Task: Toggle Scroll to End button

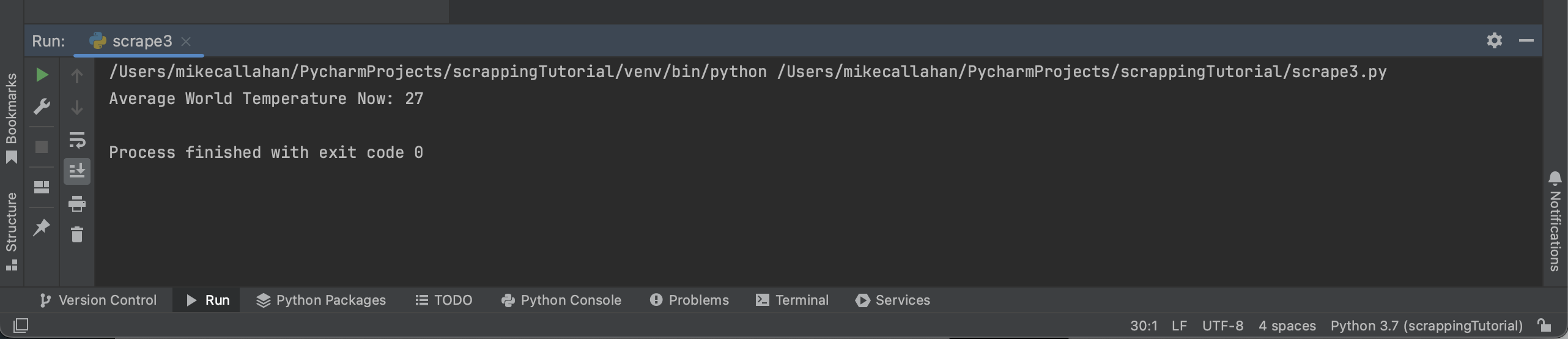Action: point(77,171)
